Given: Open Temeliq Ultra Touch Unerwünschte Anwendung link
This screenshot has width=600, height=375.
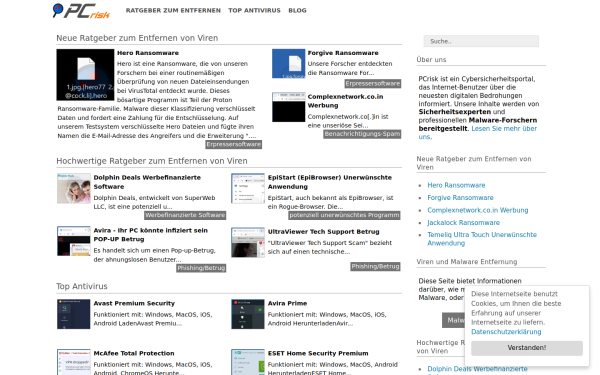Looking at the screenshot, I should [482, 239].
